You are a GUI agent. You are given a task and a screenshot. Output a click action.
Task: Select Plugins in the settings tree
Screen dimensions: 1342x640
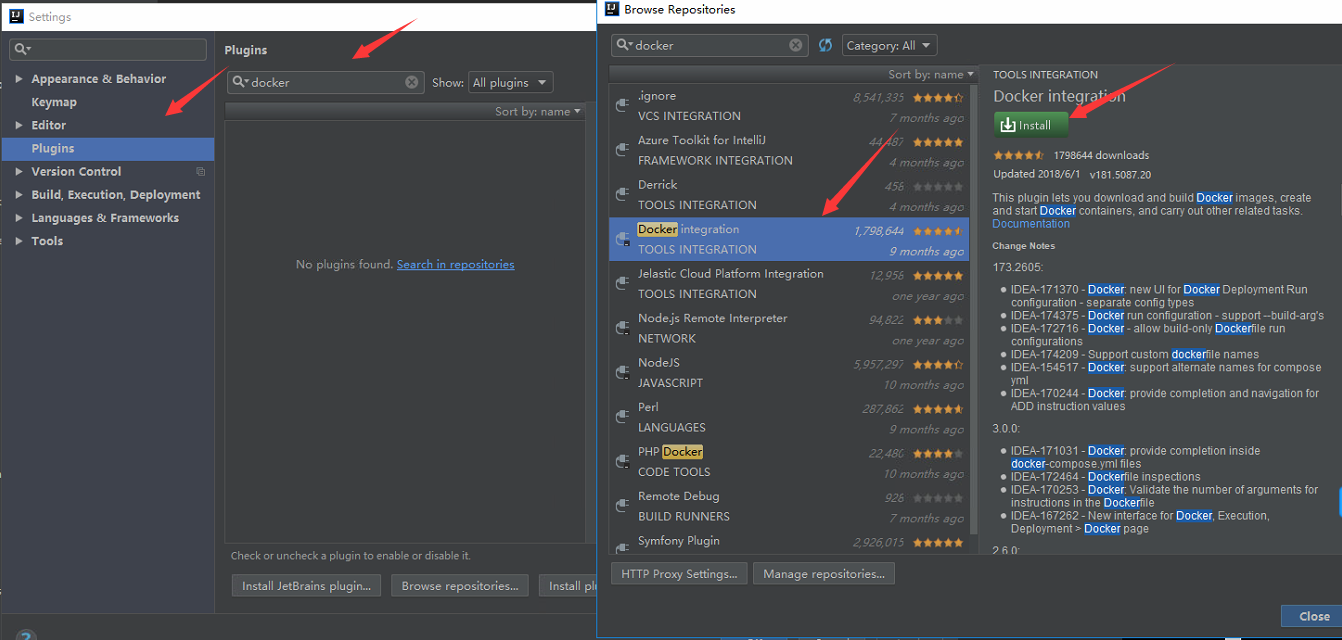click(x=108, y=148)
